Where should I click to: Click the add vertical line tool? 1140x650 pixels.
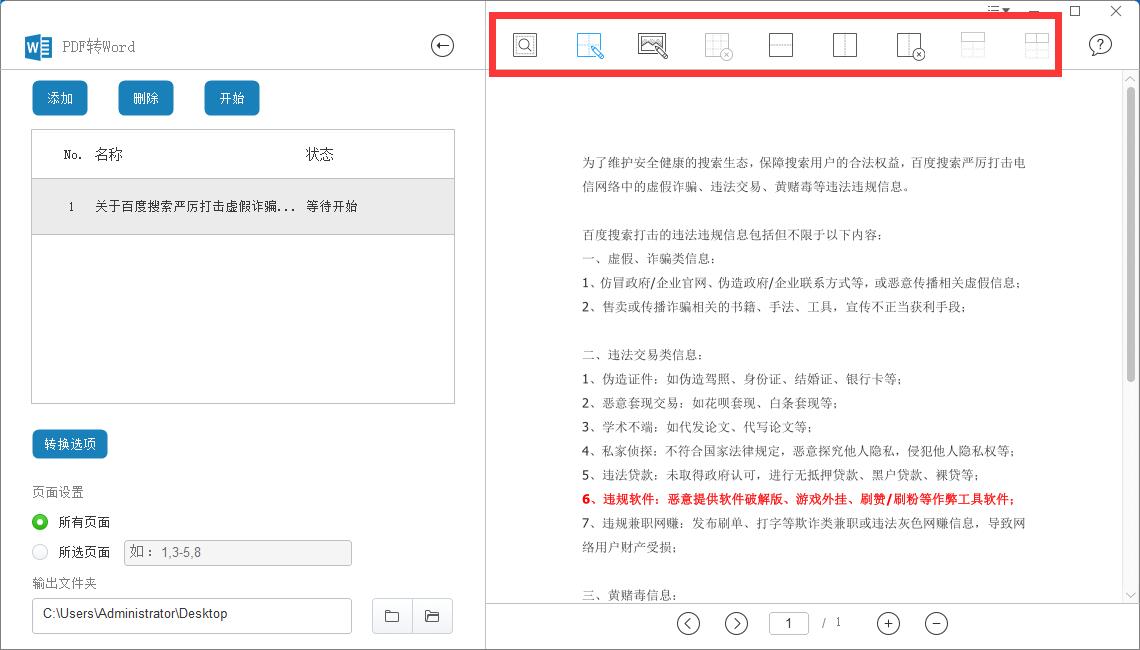coord(845,45)
